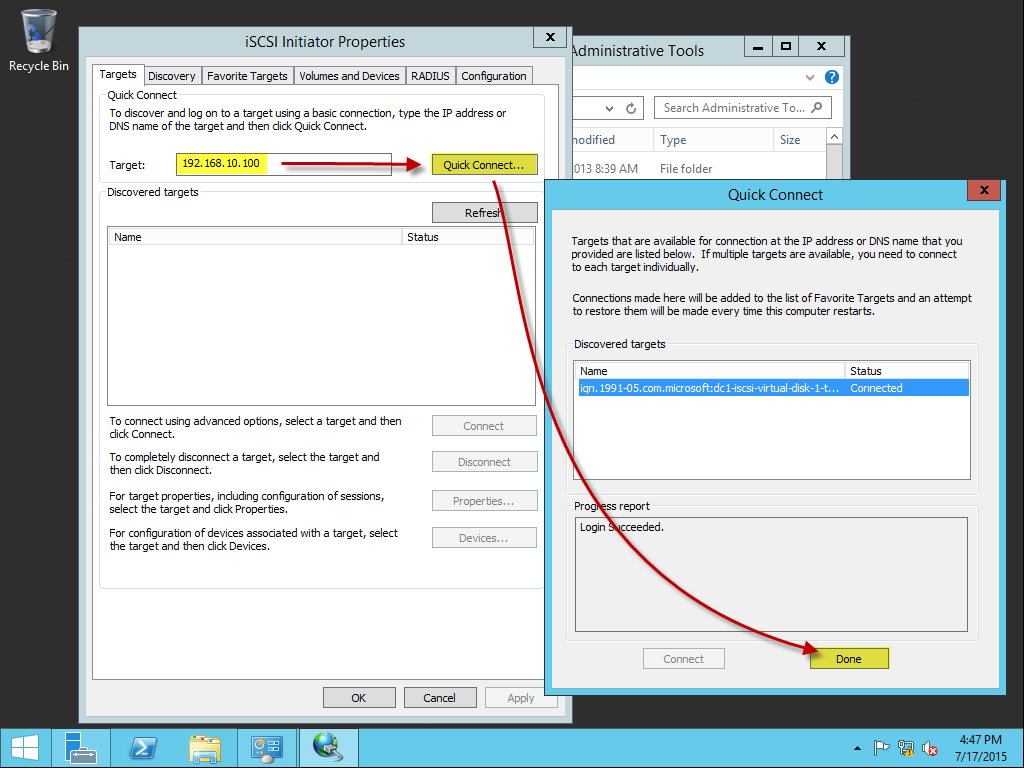The image size is (1024, 768).
Task: Close the iSCSI Initiator Properties window
Action: tap(550, 37)
